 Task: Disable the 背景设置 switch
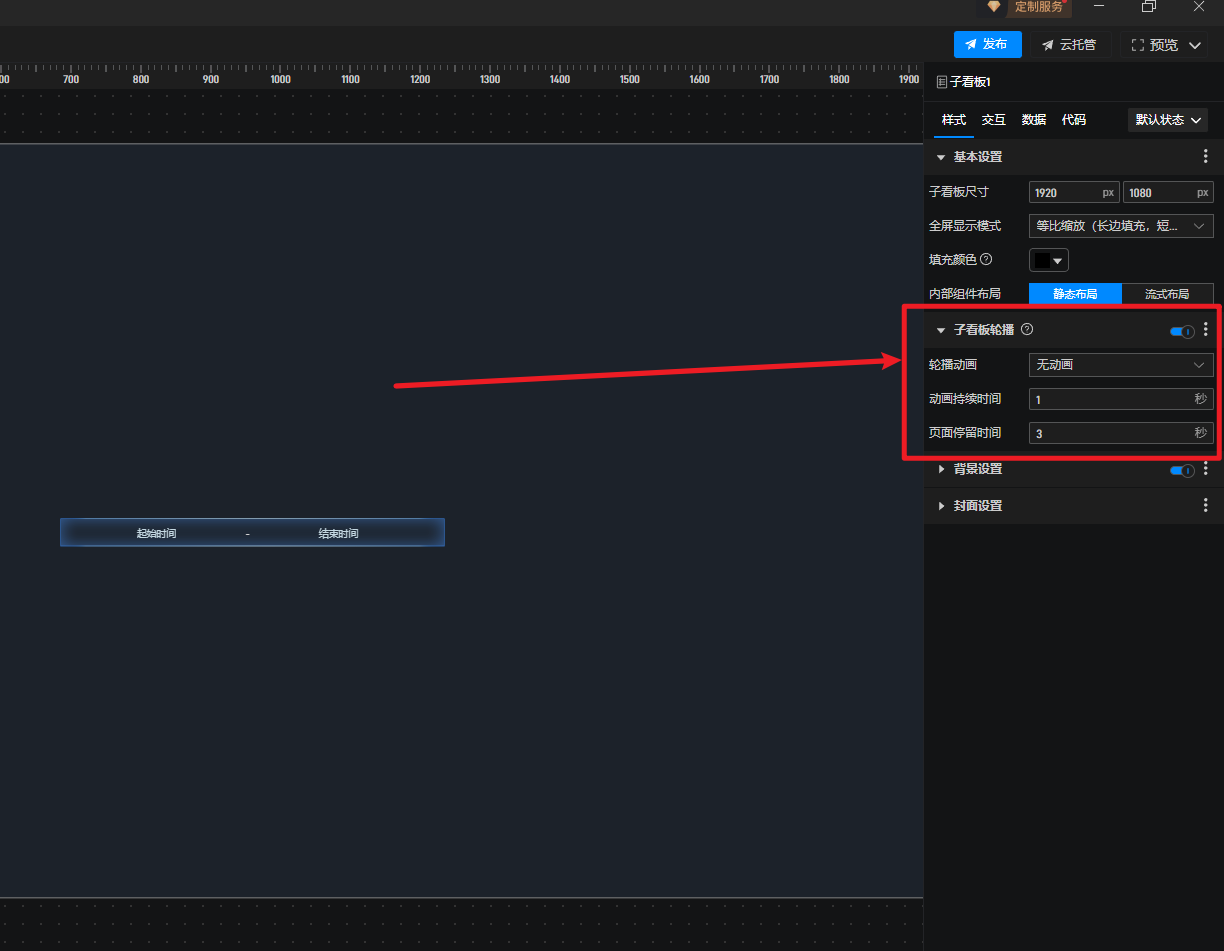click(1181, 470)
